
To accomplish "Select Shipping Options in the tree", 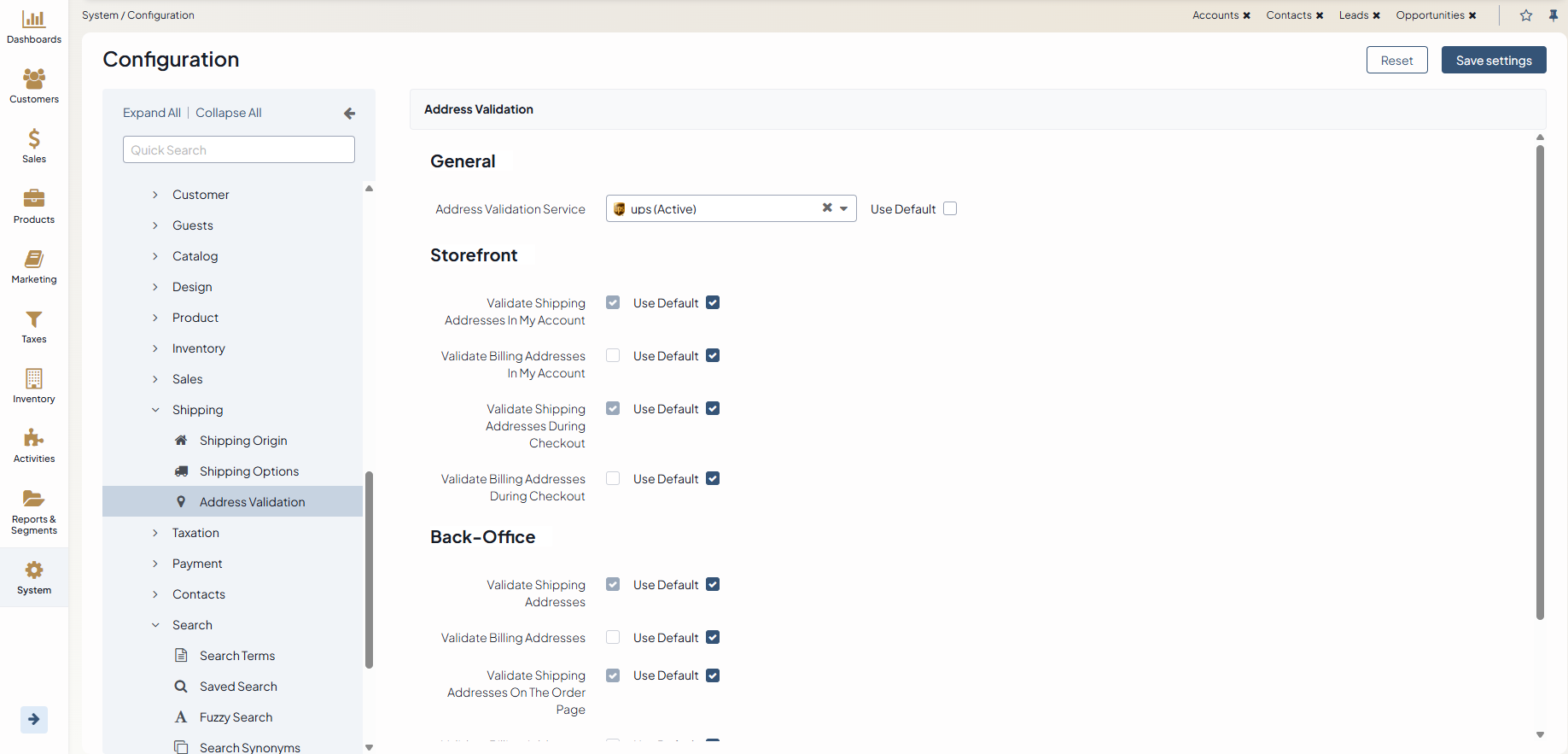I will click(x=248, y=471).
